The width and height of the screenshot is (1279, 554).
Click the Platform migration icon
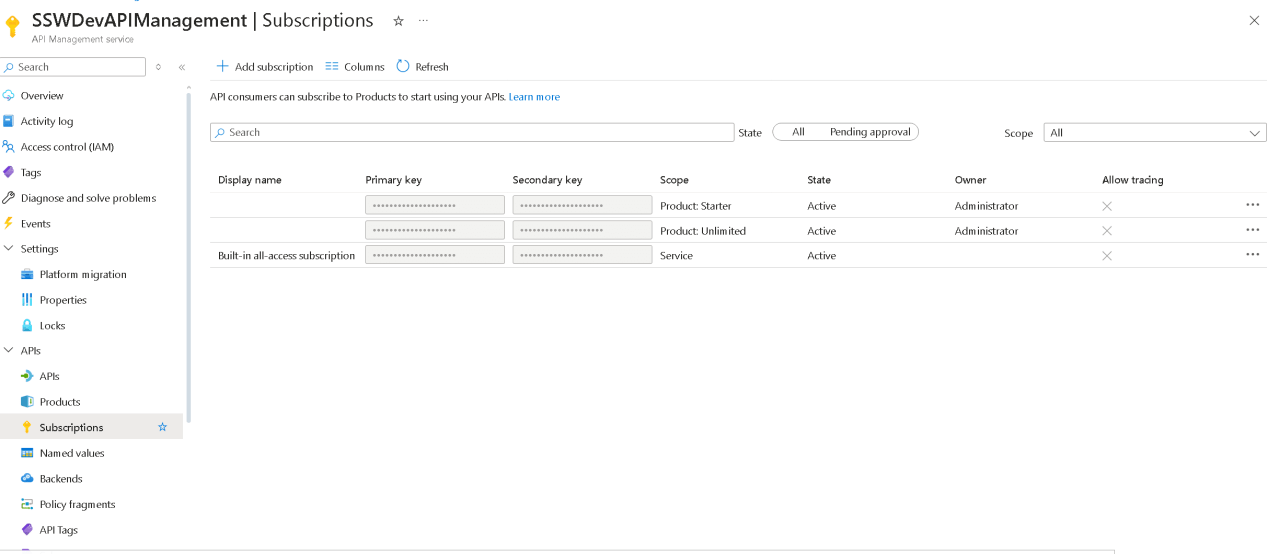click(27, 274)
